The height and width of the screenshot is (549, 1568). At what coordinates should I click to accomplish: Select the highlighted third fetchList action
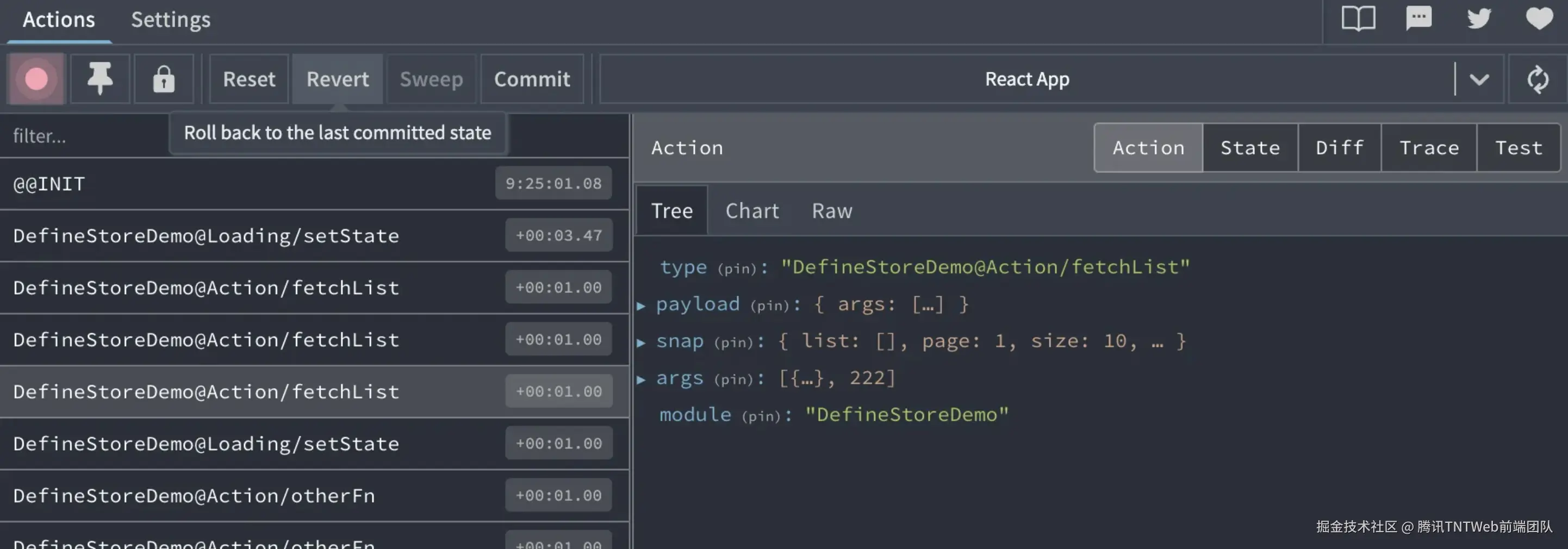pyautogui.click(x=314, y=391)
